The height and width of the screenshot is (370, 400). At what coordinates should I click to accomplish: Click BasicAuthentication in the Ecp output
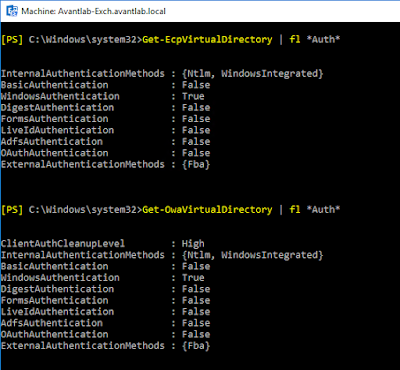[x=54, y=85]
